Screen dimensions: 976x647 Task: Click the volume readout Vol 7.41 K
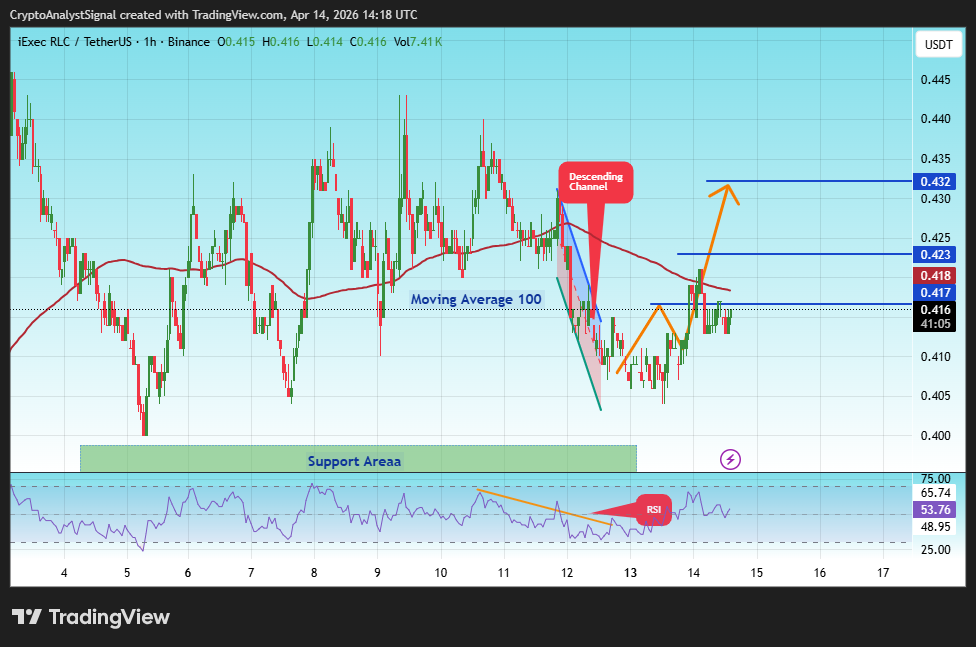coord(418,42)
